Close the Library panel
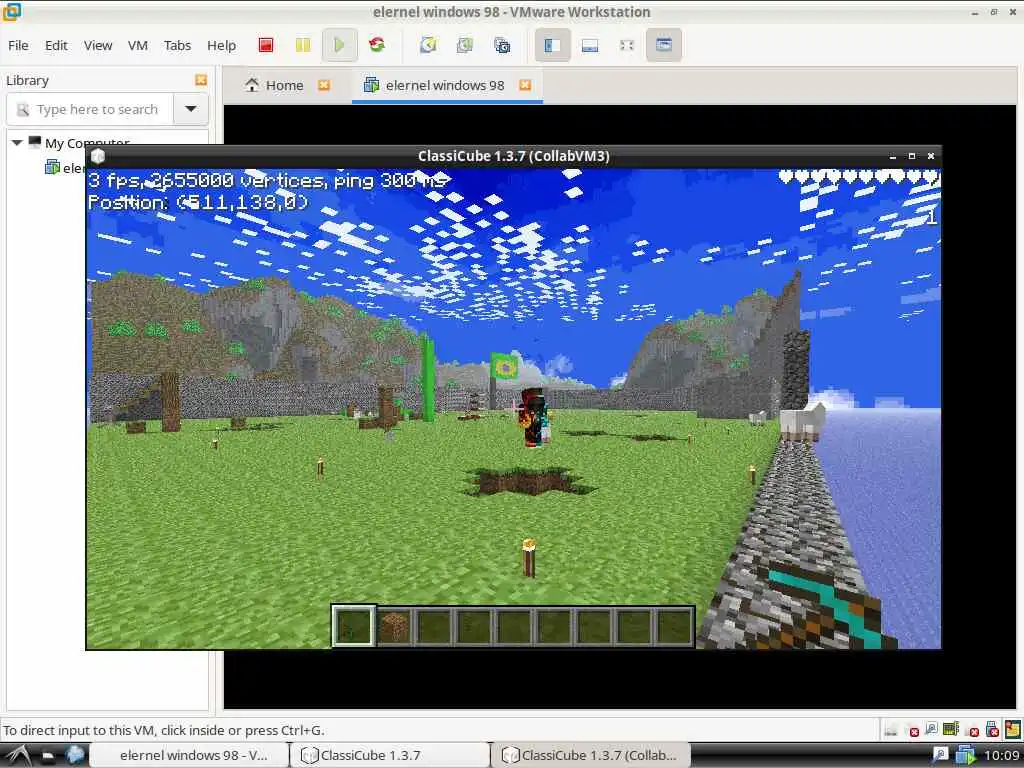Image resolution: width=1024 pixels, height=768 pixels. [201, 80]
